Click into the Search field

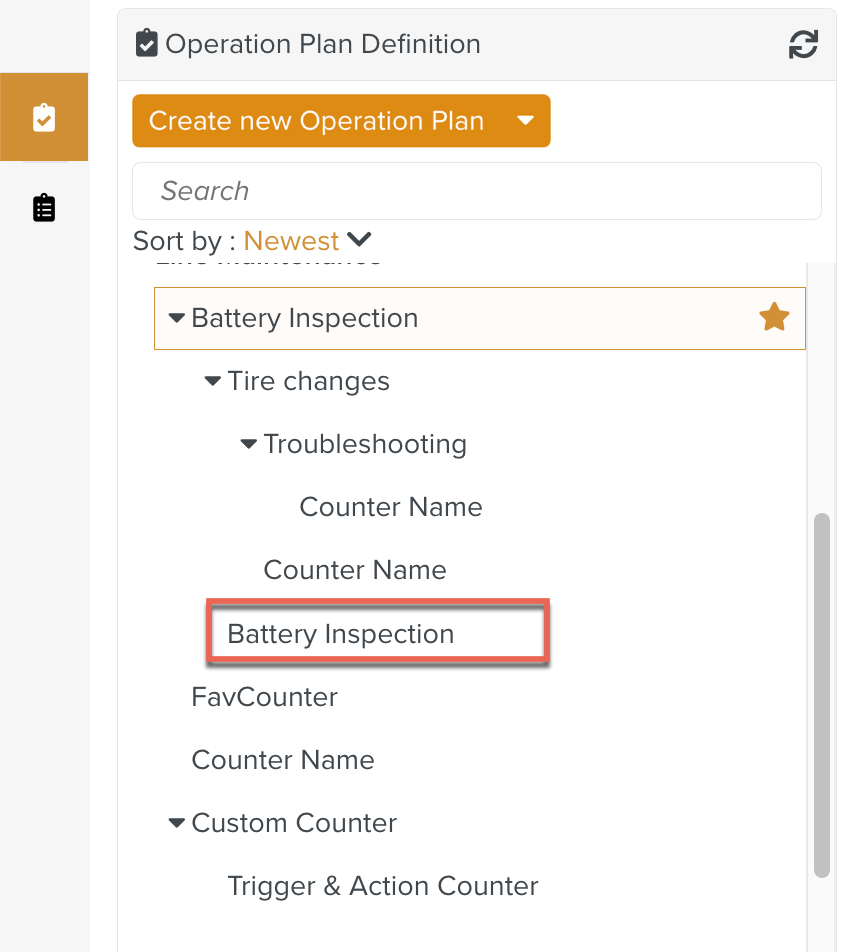476,191
